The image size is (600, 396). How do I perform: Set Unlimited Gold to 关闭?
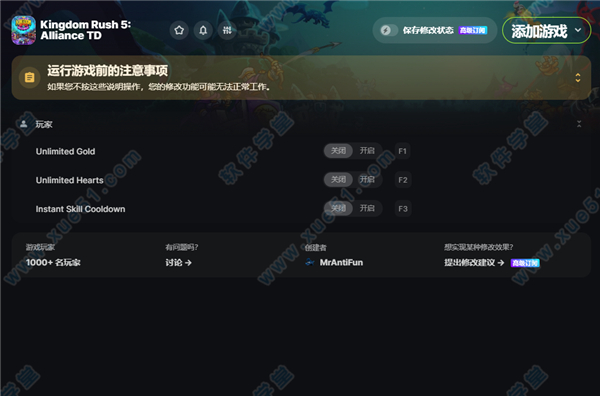tap(338, 151)
